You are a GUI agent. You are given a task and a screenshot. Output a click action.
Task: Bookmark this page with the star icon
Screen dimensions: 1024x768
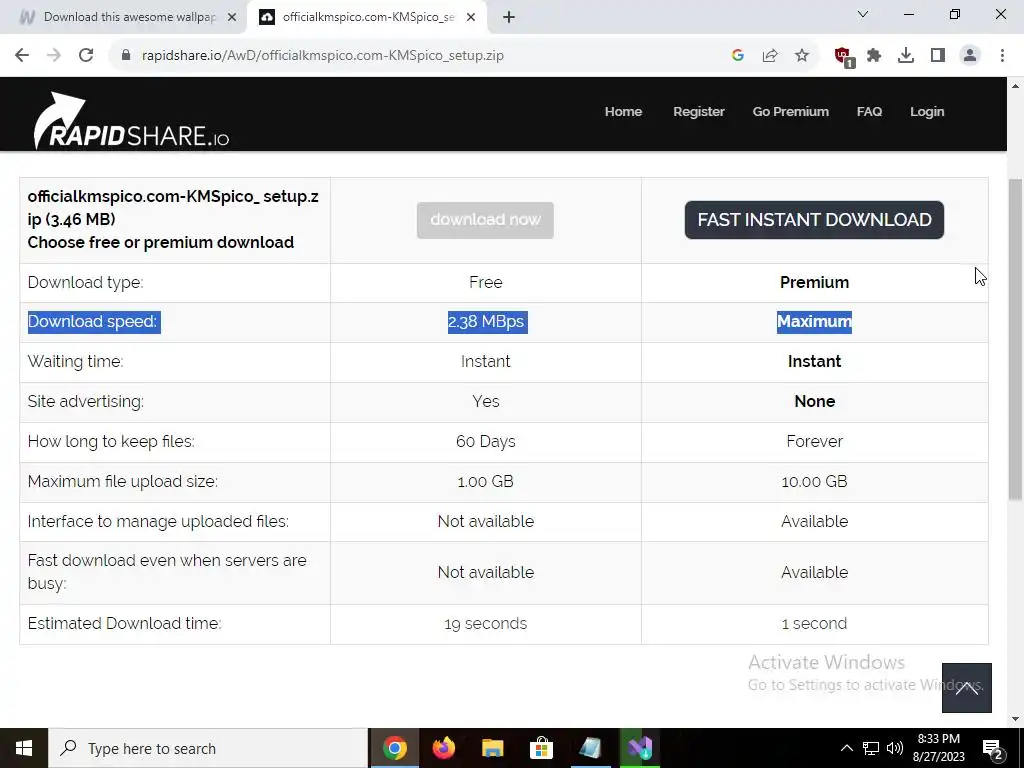pyautogui.click(x=802, y=55)
